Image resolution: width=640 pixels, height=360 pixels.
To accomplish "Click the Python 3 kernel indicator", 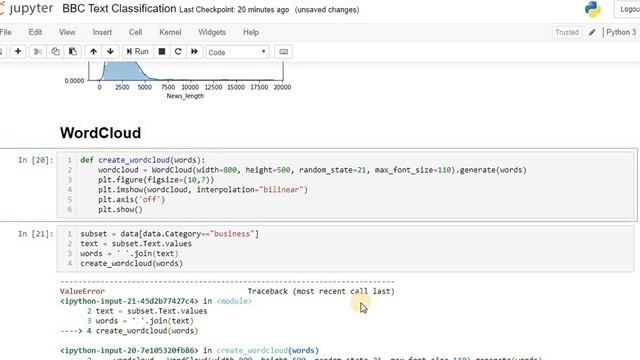I will [621, 32].
